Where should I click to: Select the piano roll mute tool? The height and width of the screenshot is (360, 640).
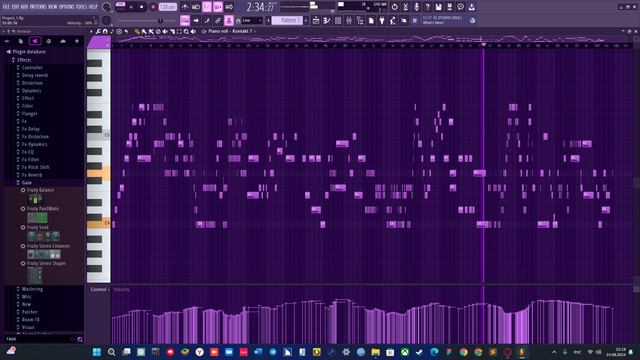click(x=165, y=31)
